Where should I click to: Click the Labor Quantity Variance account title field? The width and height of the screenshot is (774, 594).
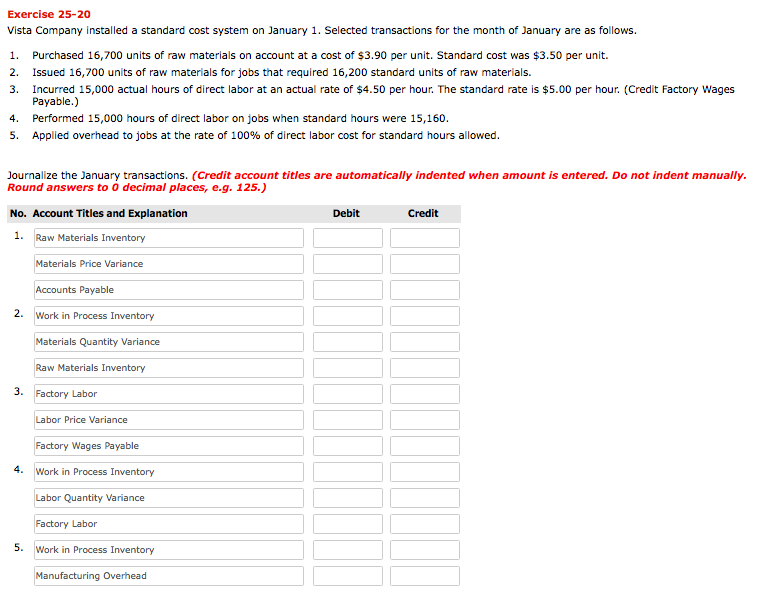tap(168, 498)
